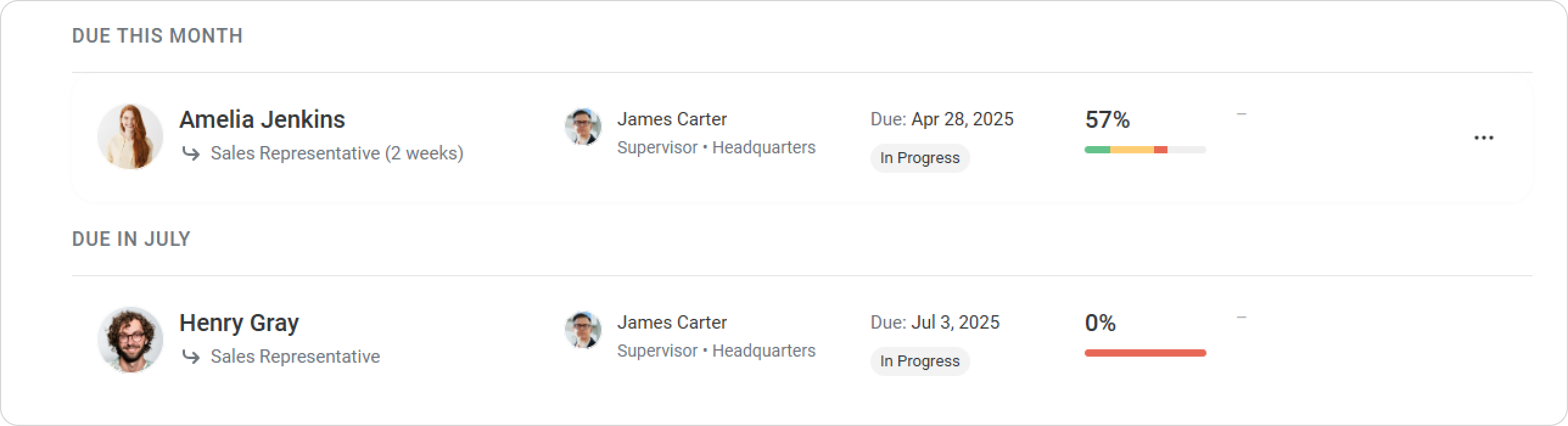Viewport: 1568px width, 426px height.
Task: Click the 57% completion figure
Action: [x=1107, y=120]
